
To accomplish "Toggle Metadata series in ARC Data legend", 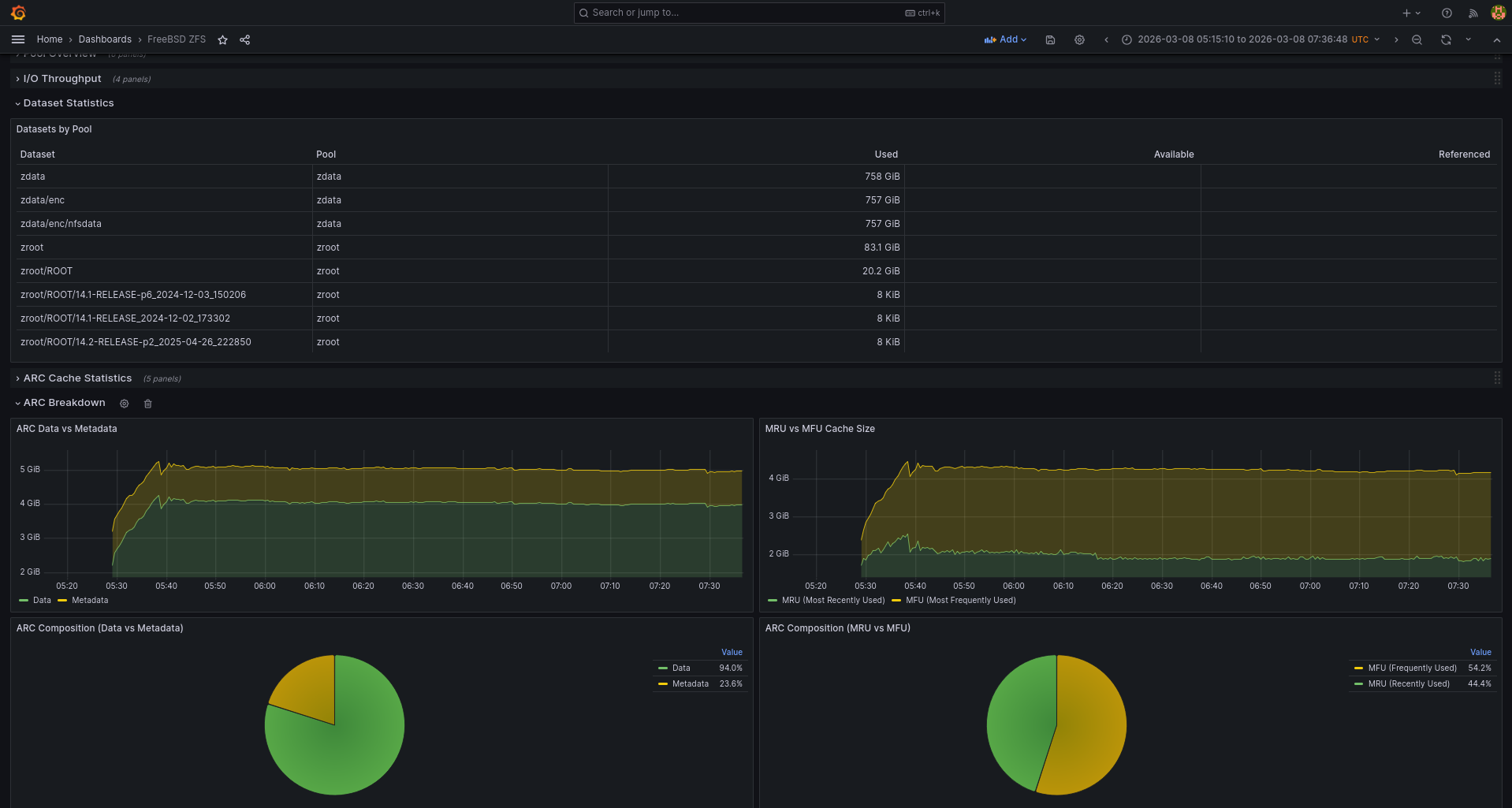I will (89, 601).
